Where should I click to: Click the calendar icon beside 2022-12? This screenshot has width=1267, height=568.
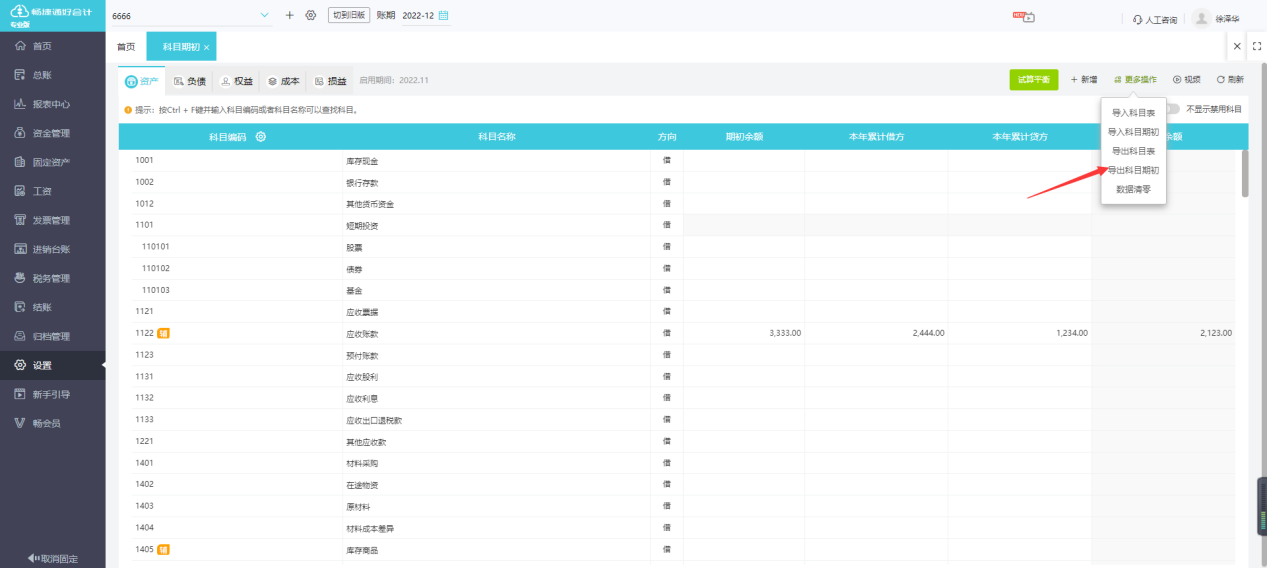[x=444, y=16]
